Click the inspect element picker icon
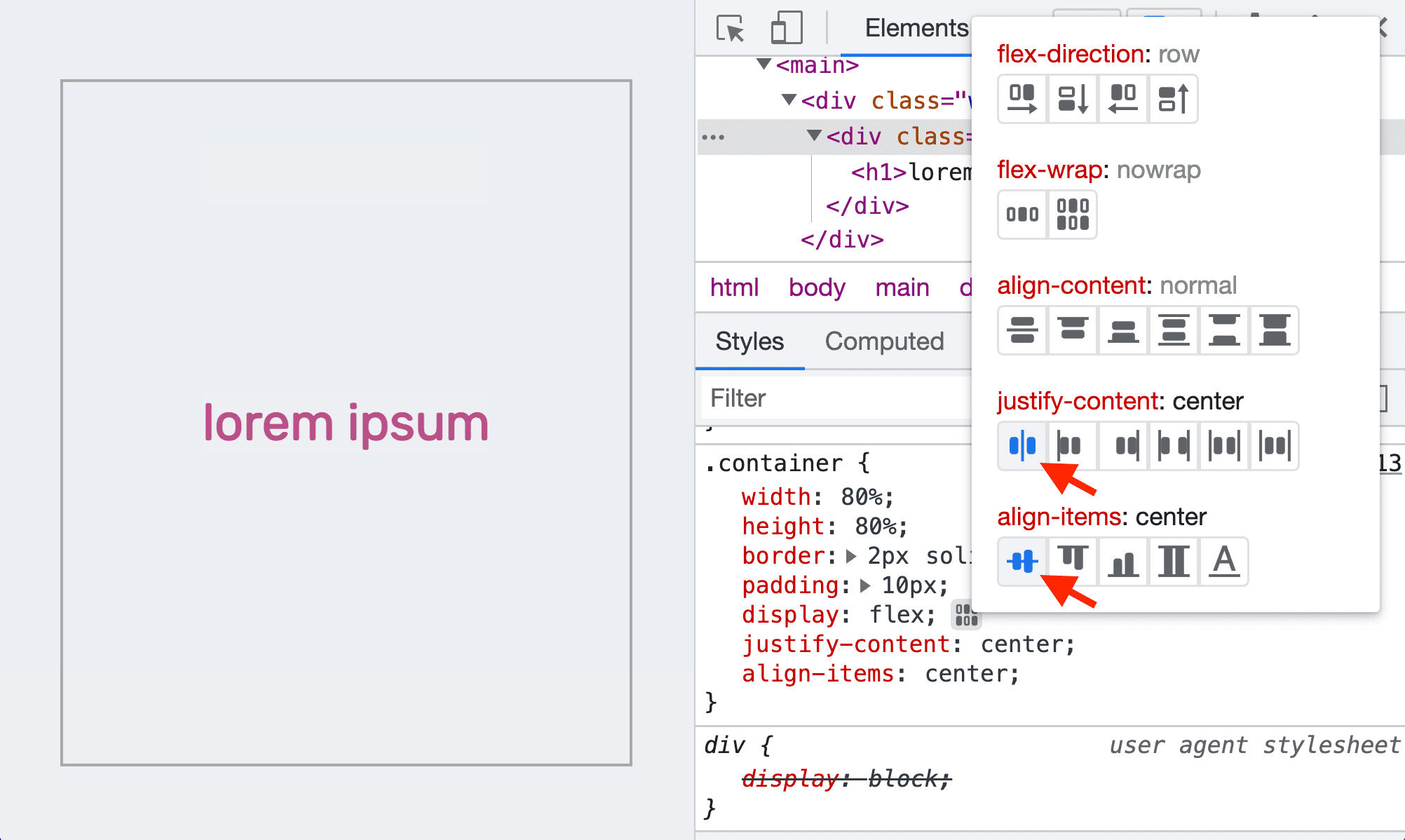Viewport: 1405px width, 840px height. (729, 26)
